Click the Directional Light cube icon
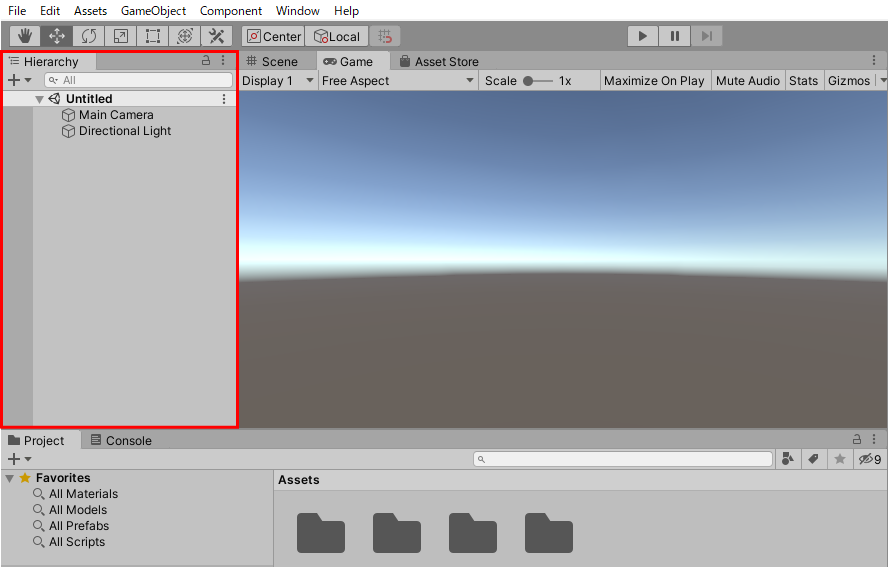Image resolution: width=888 pixels, height=567 pixels. click(68, 131)
